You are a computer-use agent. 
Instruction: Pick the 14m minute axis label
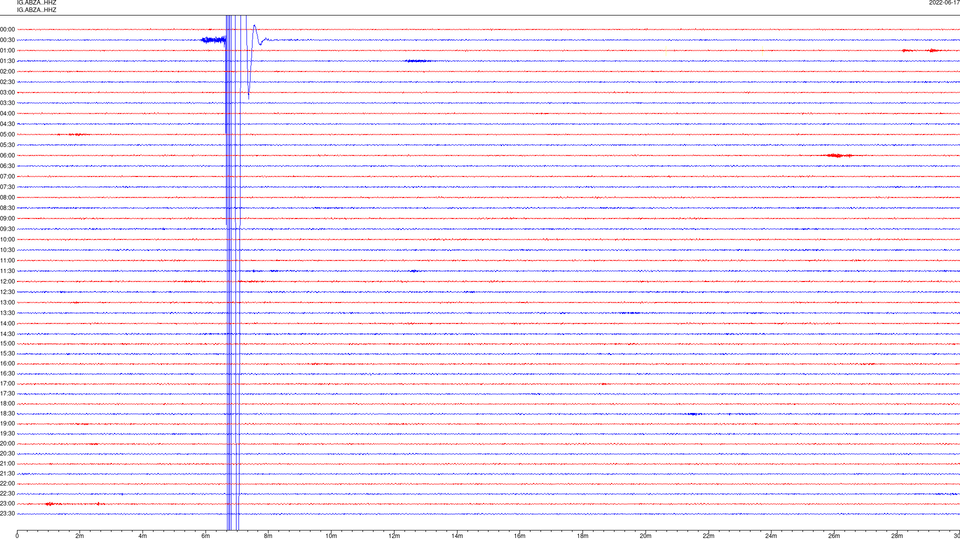coord(457,536)
